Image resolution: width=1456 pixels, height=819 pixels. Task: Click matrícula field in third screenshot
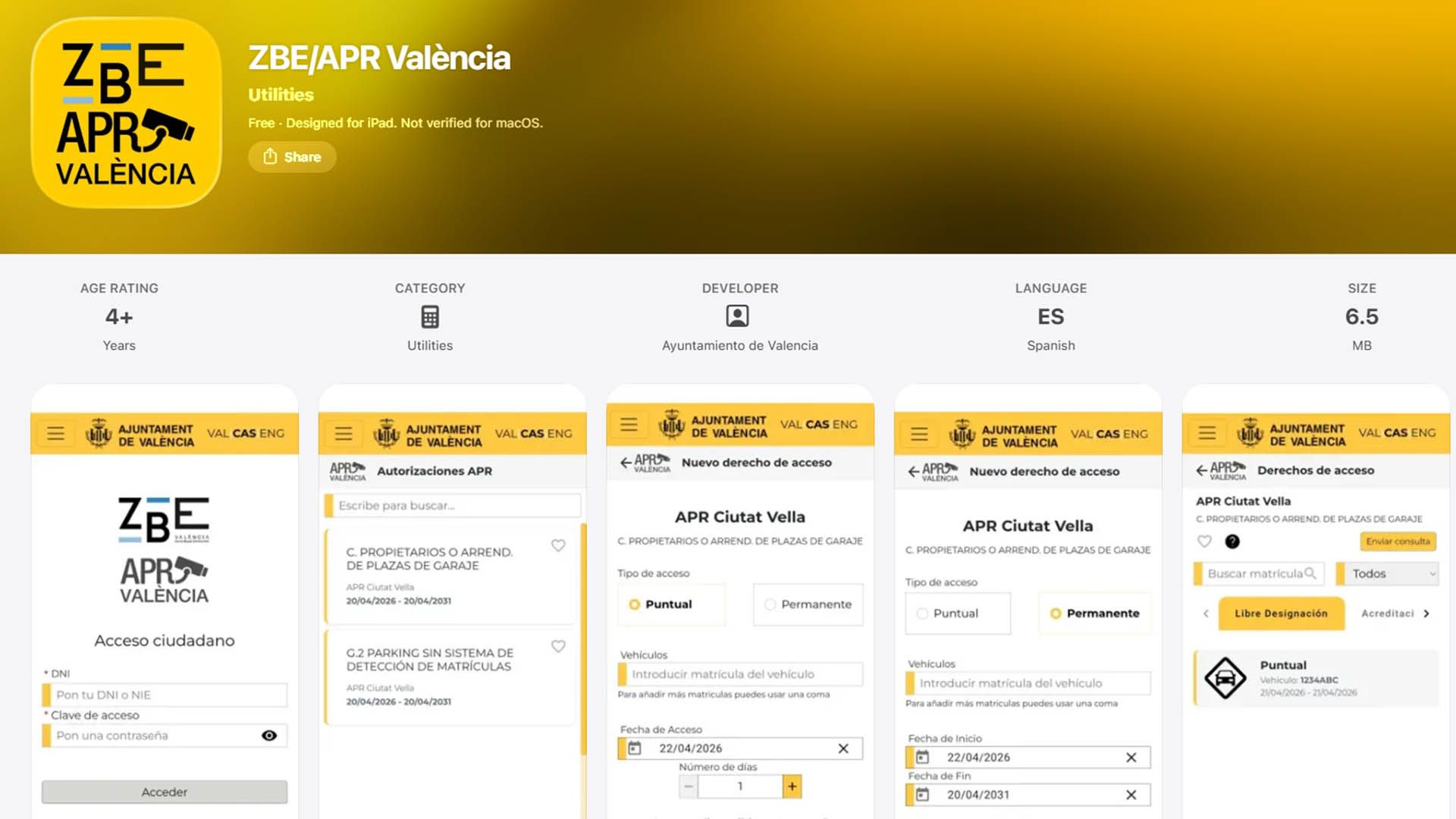tap(740, 674)
